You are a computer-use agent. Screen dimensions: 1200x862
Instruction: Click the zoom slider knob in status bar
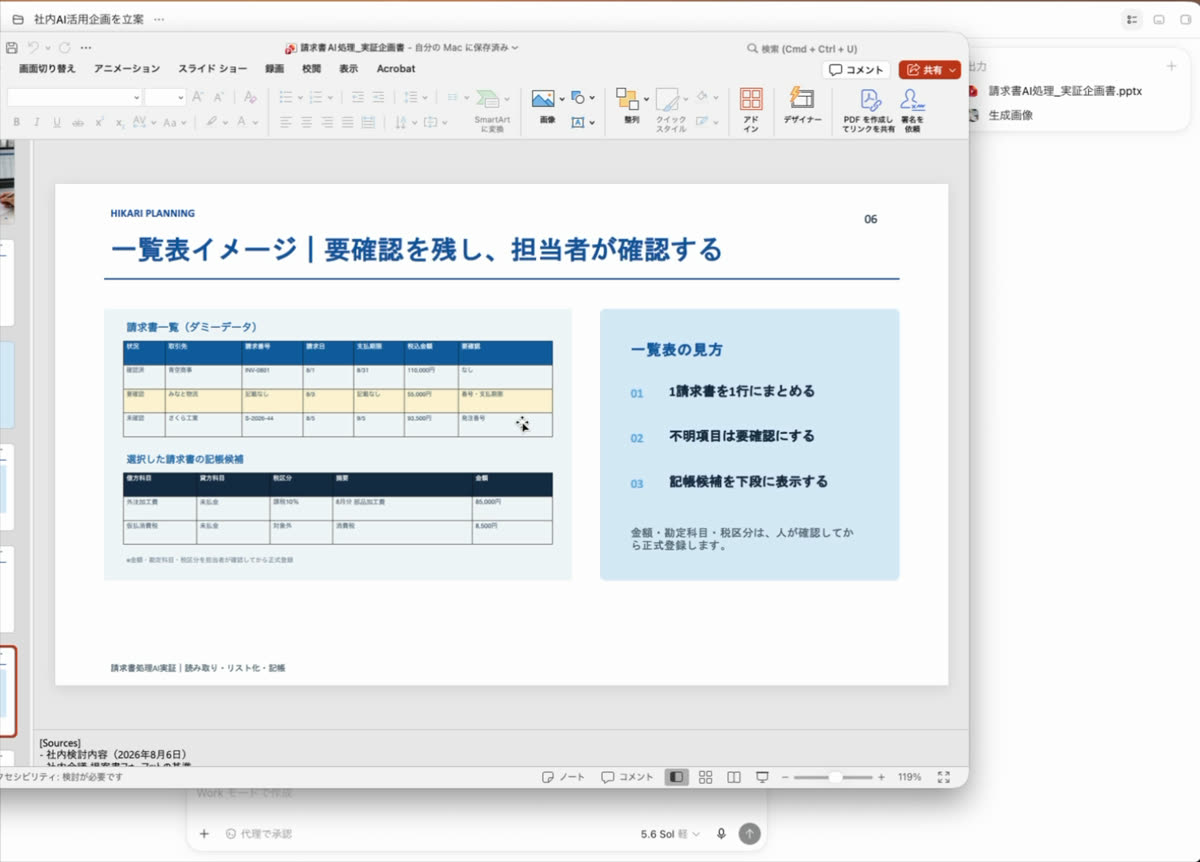coord(836,777)
